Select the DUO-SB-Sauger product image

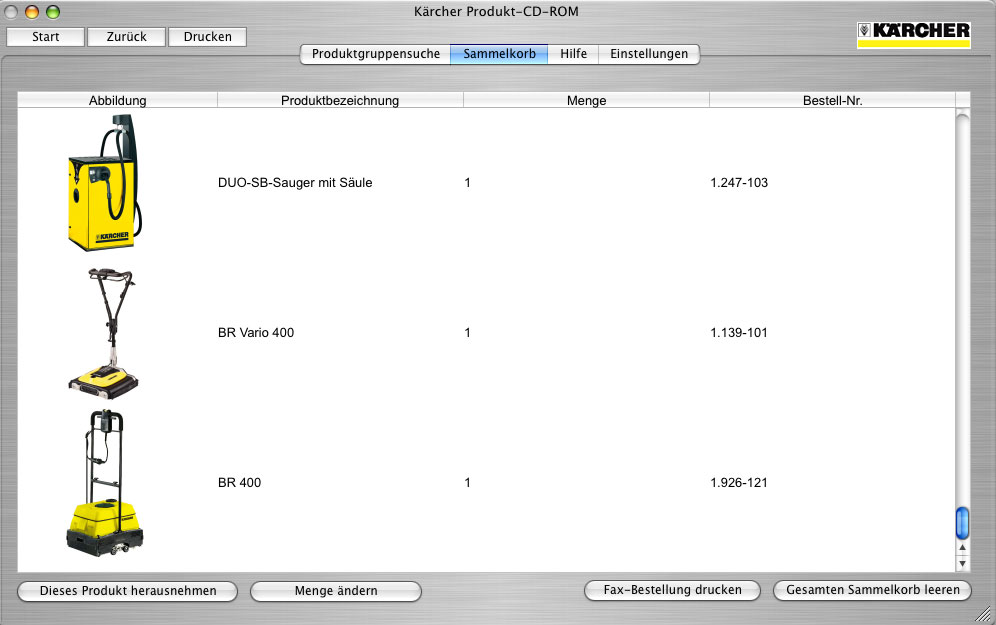click(x=103, y=183)
